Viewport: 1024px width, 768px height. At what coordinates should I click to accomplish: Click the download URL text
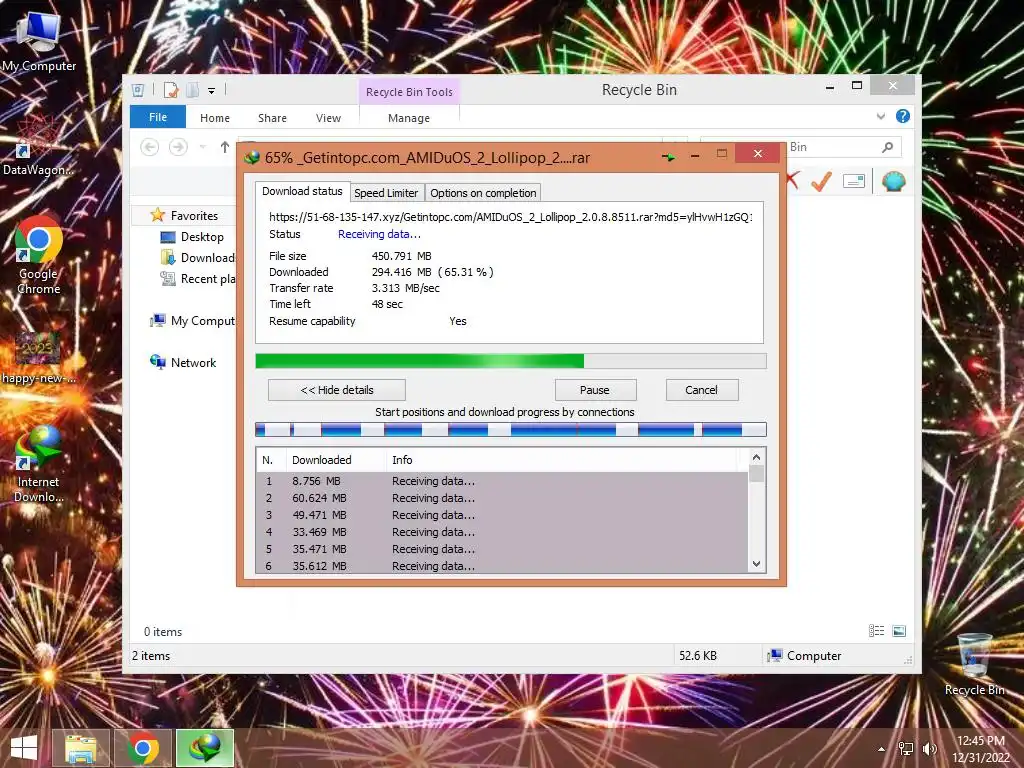point(511,217)
